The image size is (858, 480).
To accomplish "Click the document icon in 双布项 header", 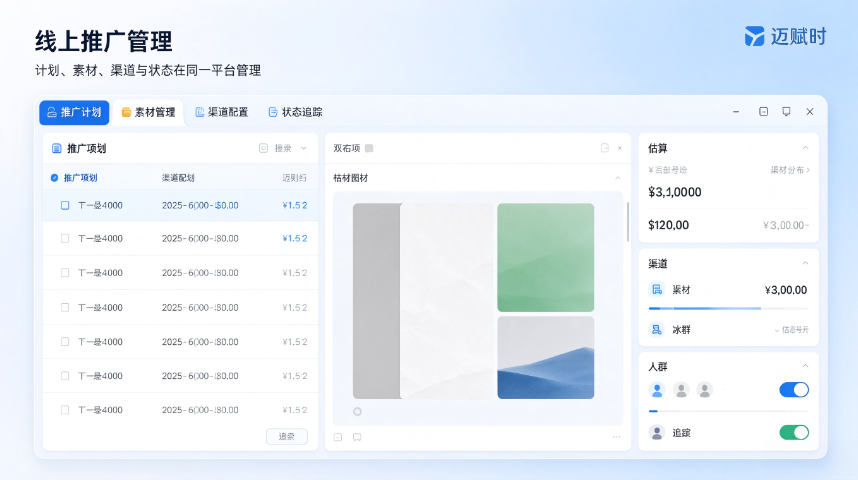I will [605, 148].
